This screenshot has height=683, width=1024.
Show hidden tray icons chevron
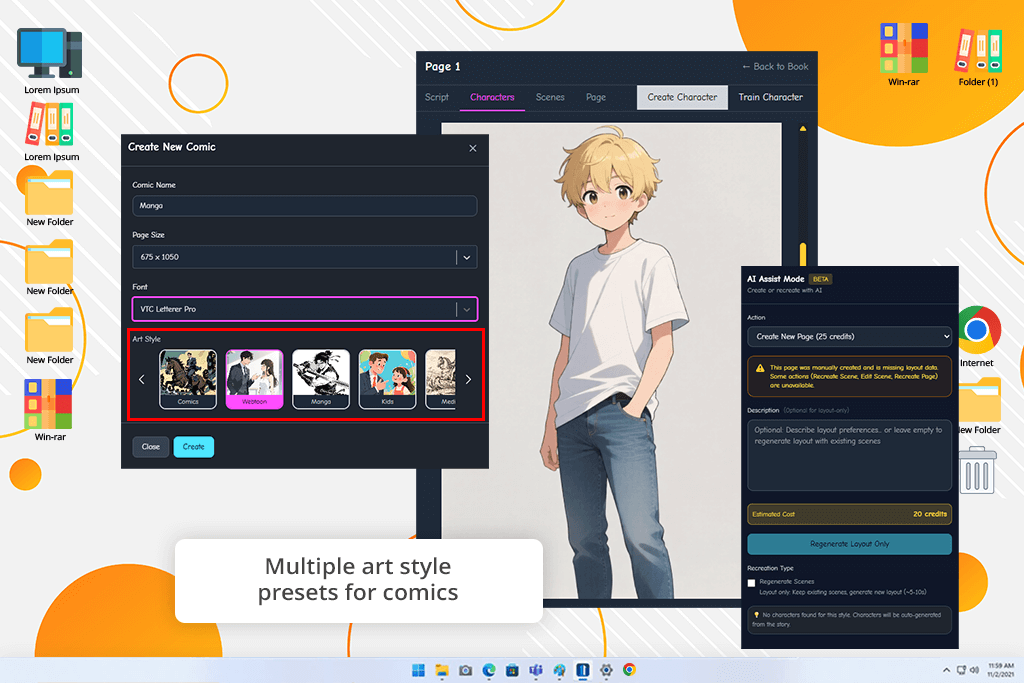tap(946, 670)
